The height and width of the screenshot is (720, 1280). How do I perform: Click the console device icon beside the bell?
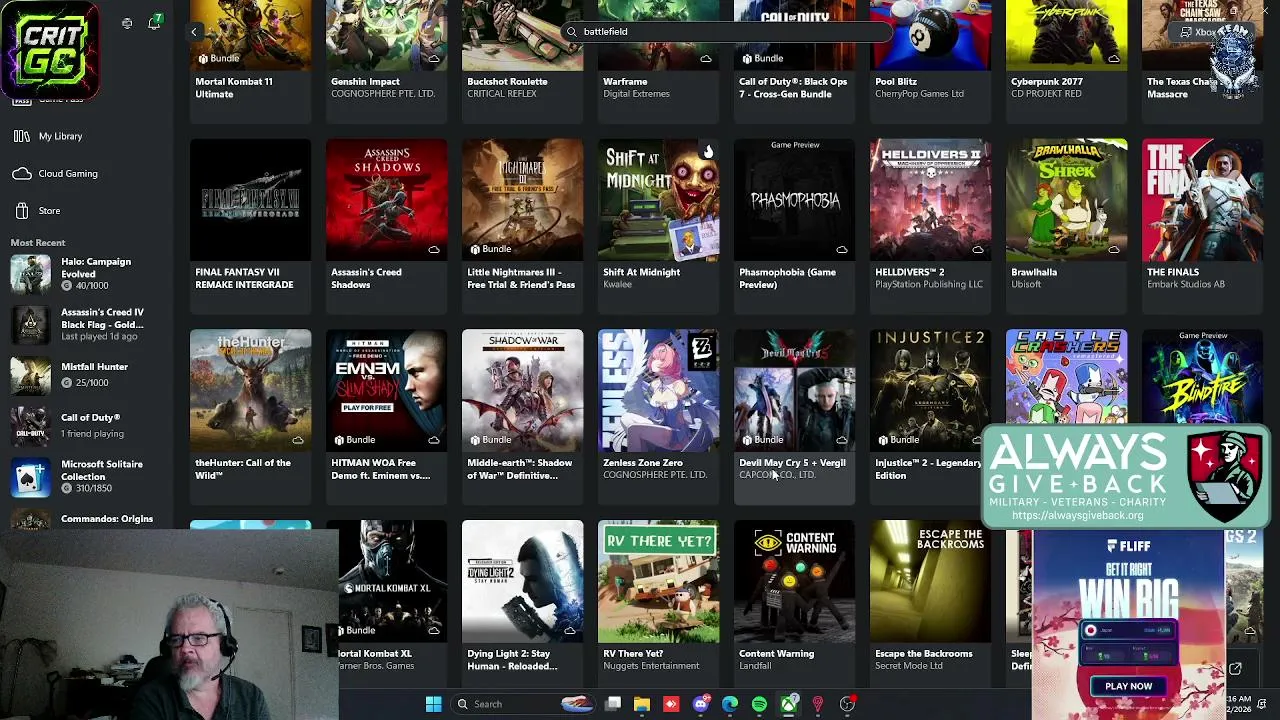[x=127, y=23]
